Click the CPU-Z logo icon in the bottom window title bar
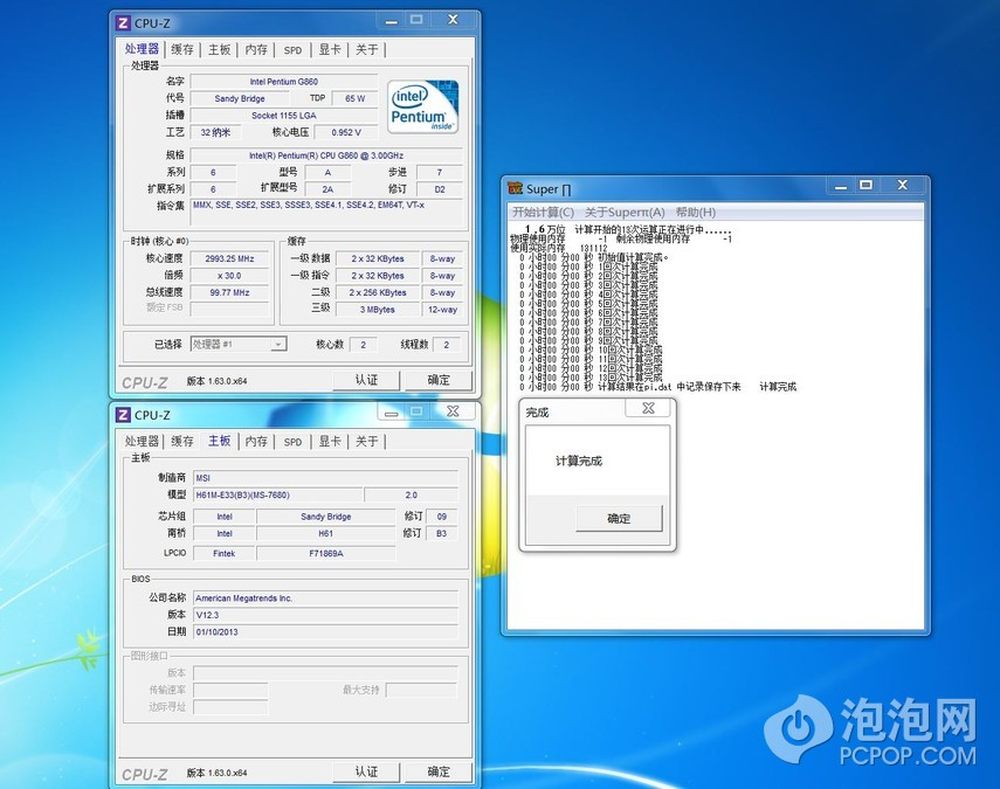 click(x=123, y=415)
